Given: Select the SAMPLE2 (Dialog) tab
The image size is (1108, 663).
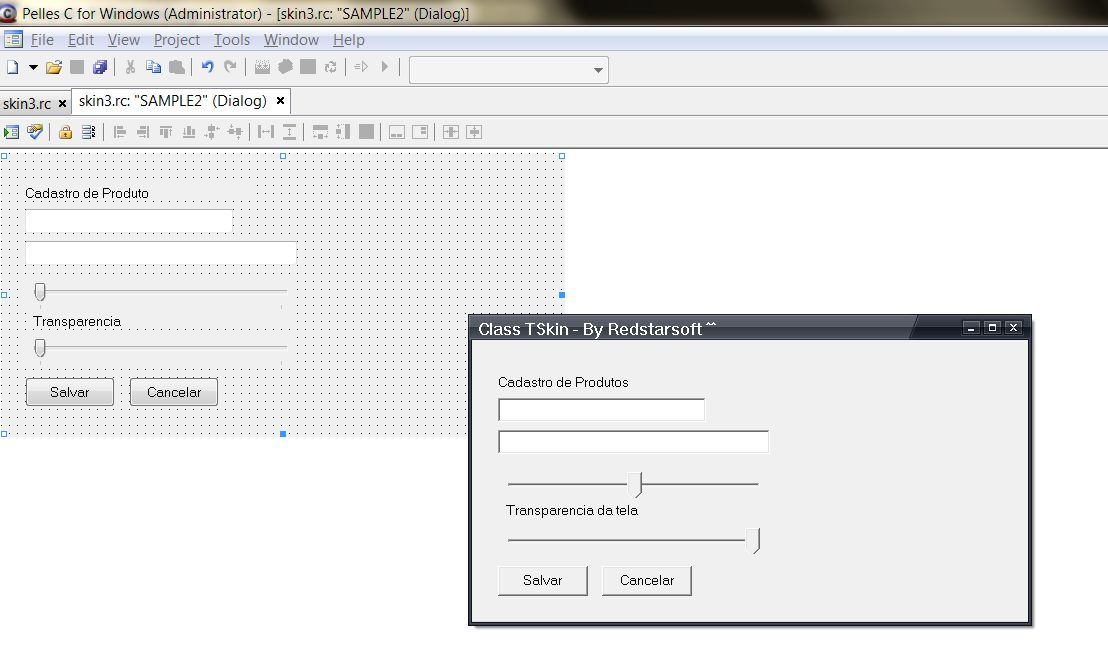Looking at the screenshot, I should click(173, 101).
